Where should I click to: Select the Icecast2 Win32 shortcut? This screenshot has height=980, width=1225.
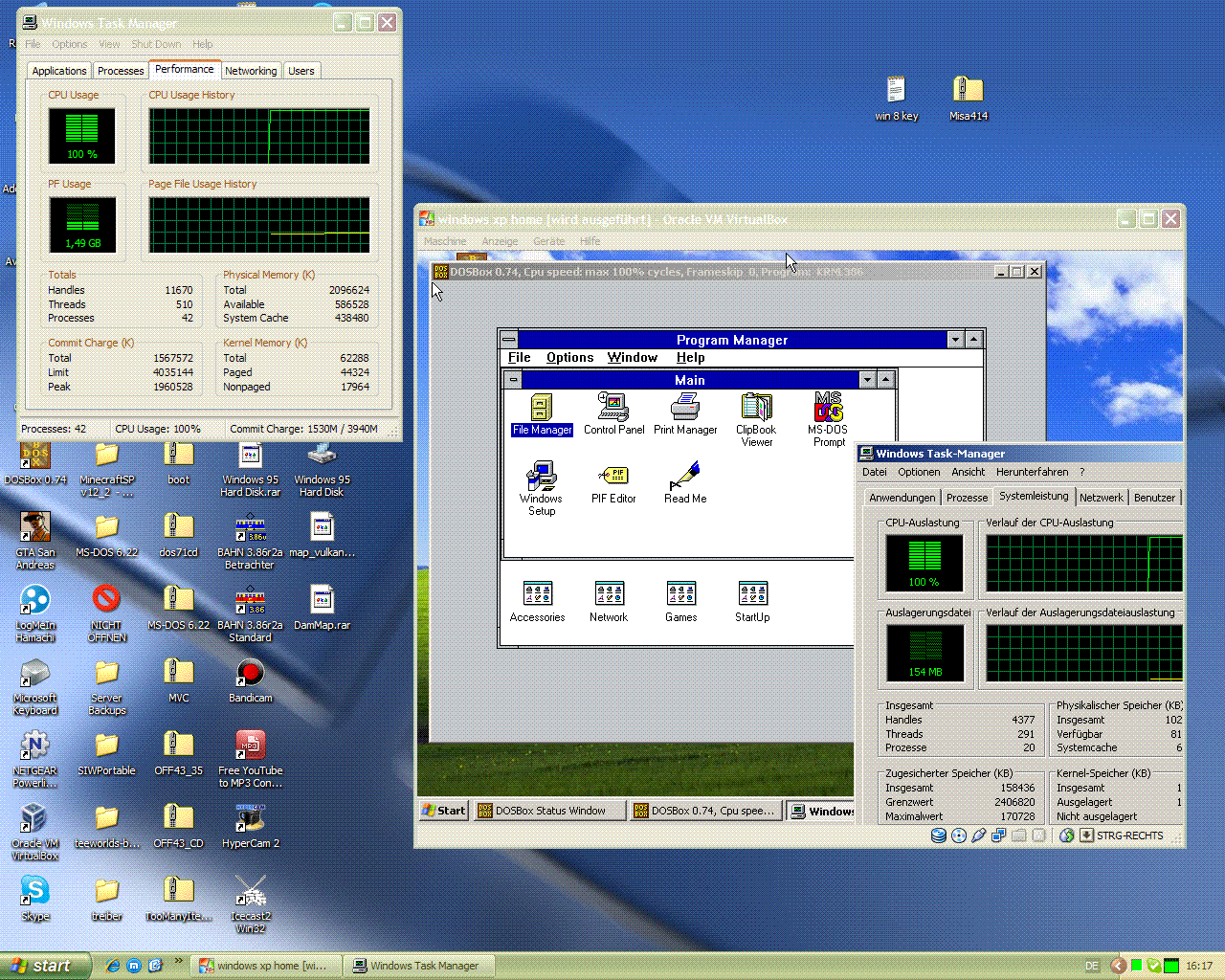click(251, 904)
